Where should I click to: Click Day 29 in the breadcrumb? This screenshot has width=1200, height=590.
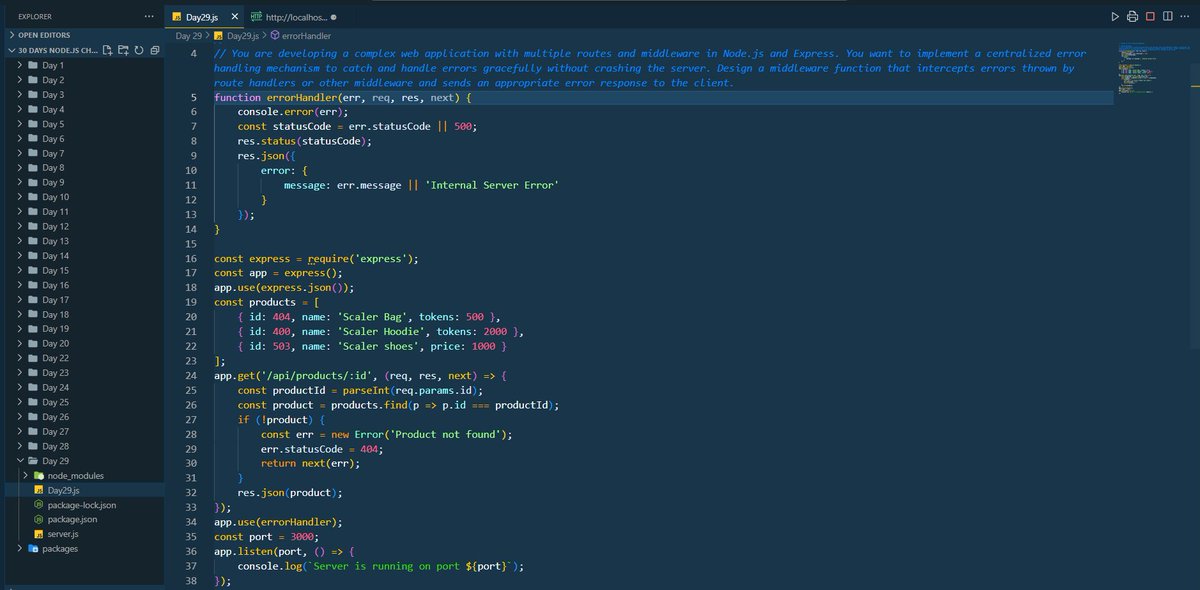[189, 35]
